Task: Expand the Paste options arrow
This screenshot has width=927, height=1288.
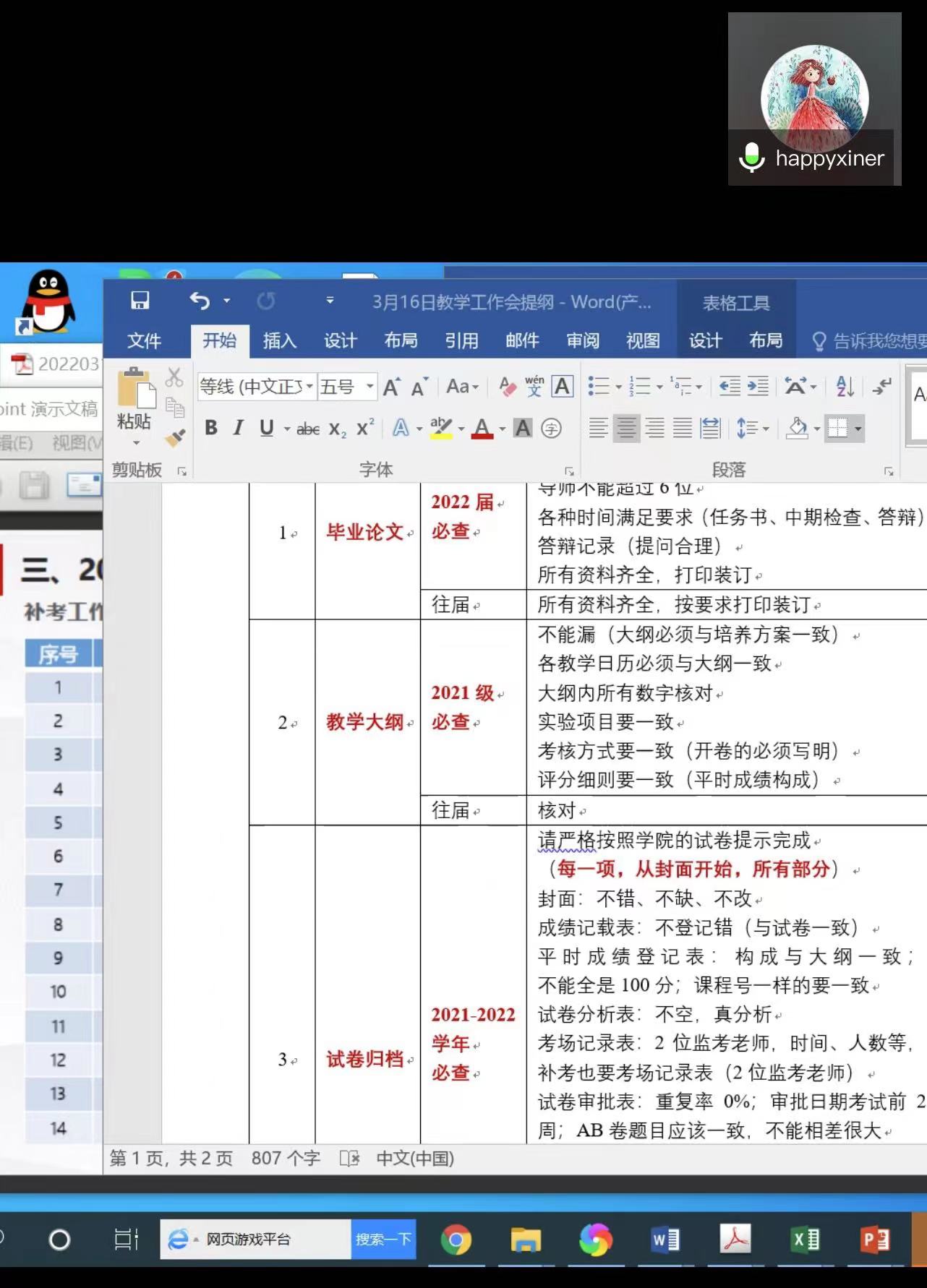Action: 135,442
